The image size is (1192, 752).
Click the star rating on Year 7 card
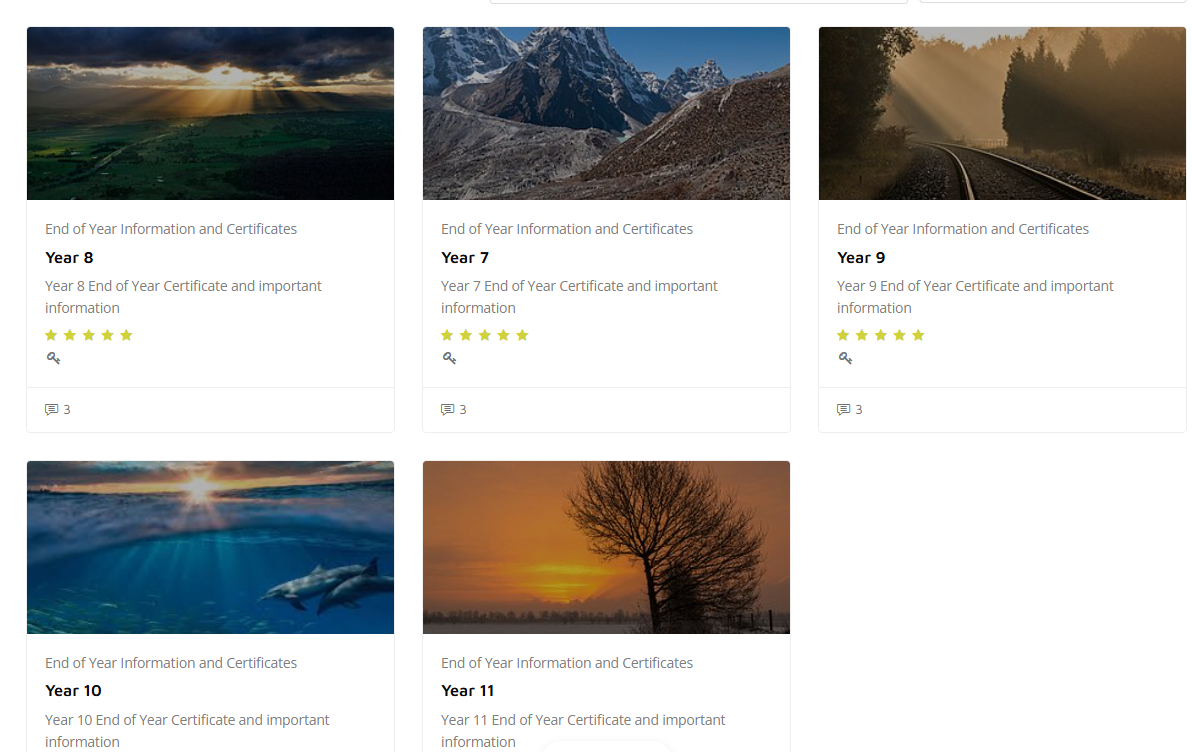coord(485,335)
